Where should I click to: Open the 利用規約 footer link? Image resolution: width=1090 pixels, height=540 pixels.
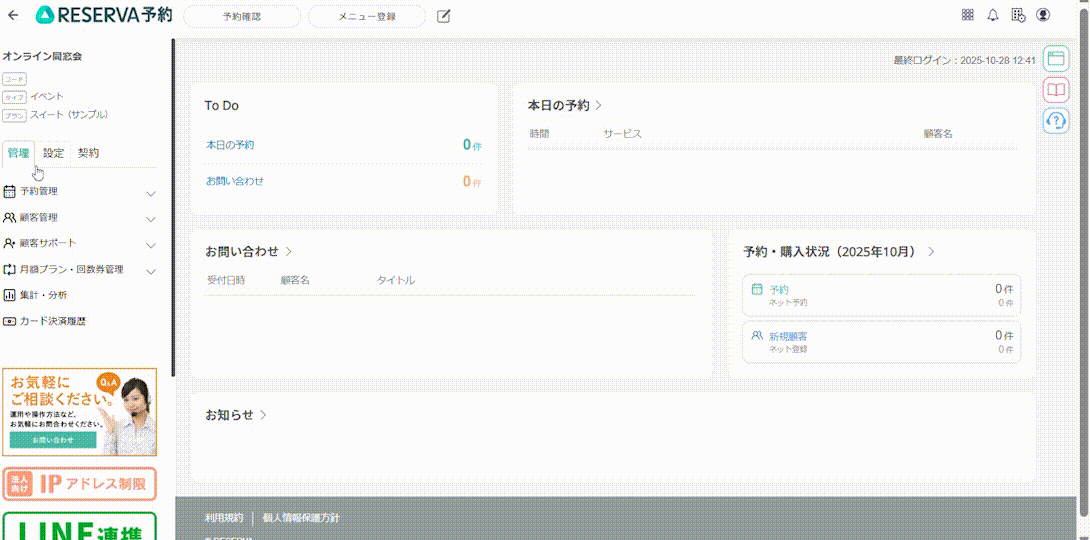pyautogui.click(x=224, y=518)
